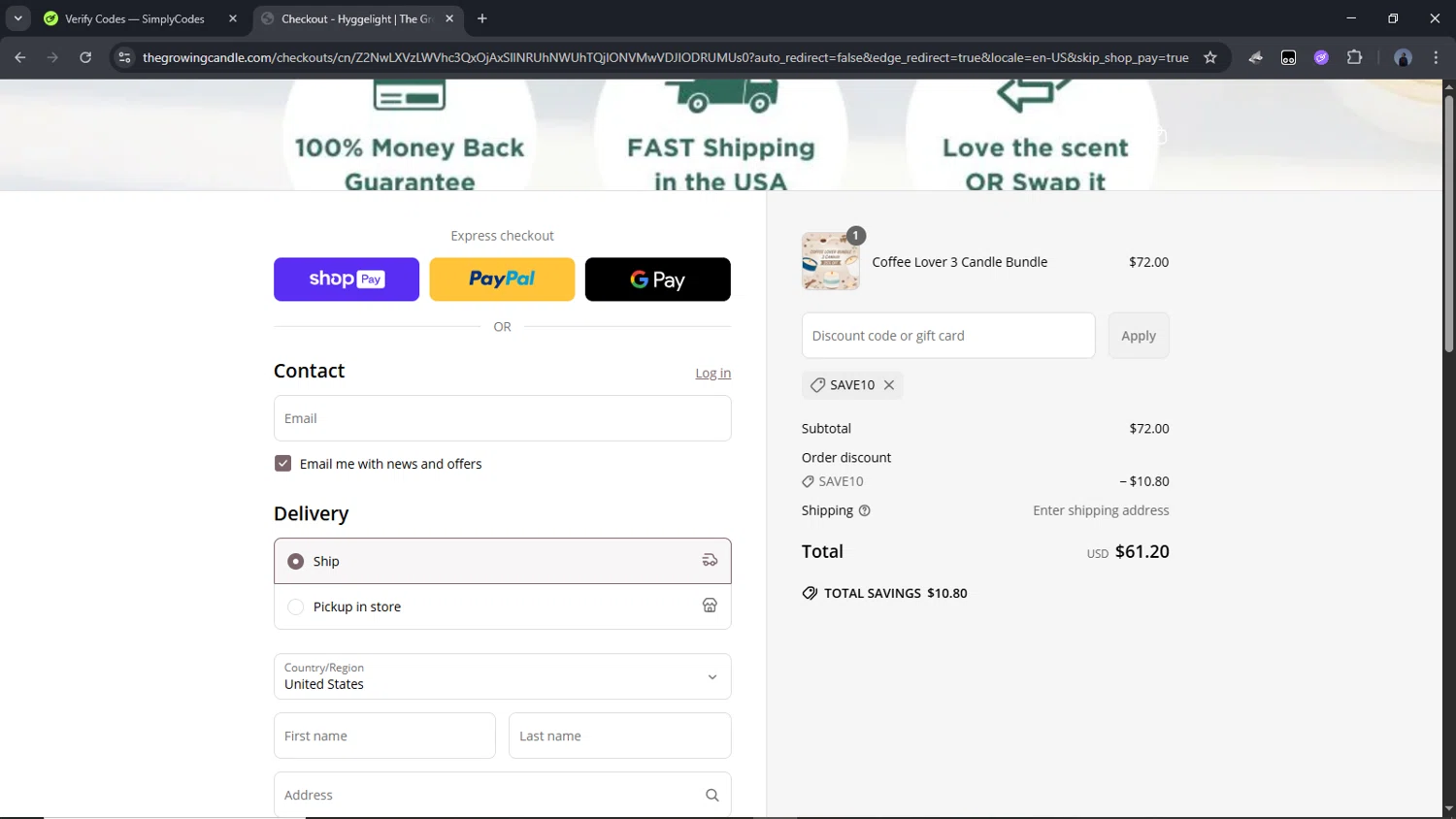Choose Pickup in store delivery option
Screen dimensions: 1456x819
[502, 606]
